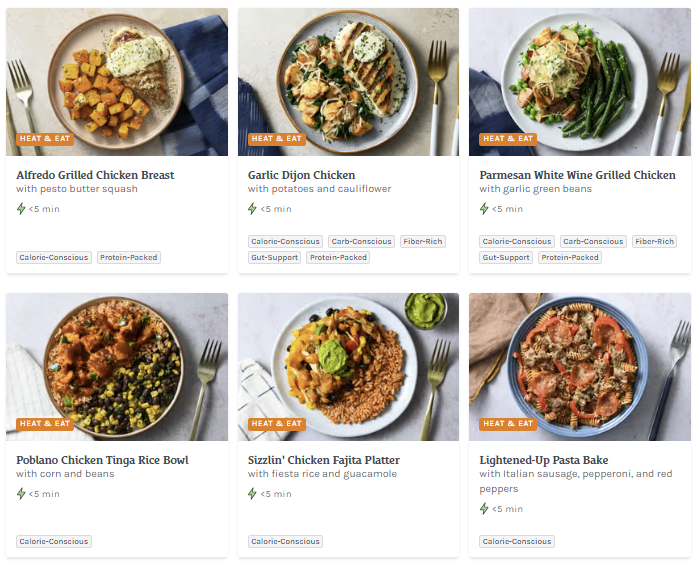Click Calorie-Conscious tag on Poblano Chicken Bowl
Screen dimensions: 698x565
click(54, 542)
